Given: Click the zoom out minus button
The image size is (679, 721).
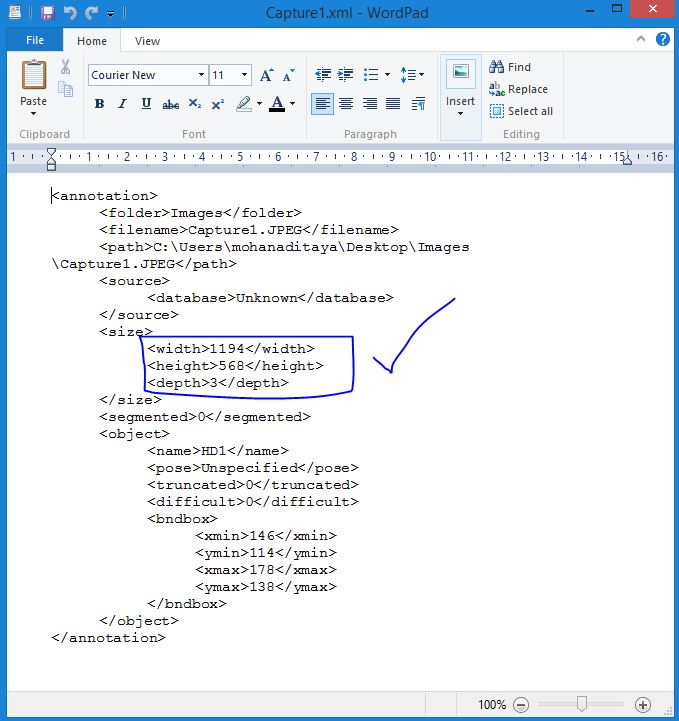Looking at the screenshot, I should [521, 704].
